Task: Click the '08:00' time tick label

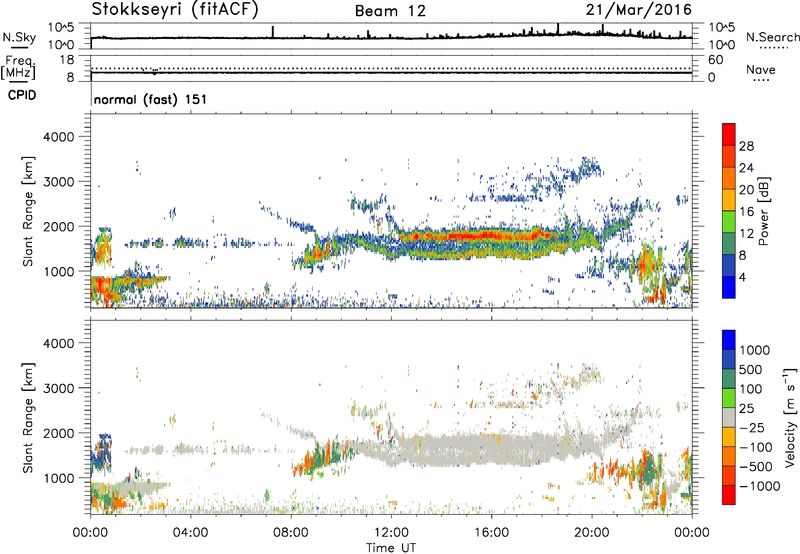Action: click(x=291, y=533)
